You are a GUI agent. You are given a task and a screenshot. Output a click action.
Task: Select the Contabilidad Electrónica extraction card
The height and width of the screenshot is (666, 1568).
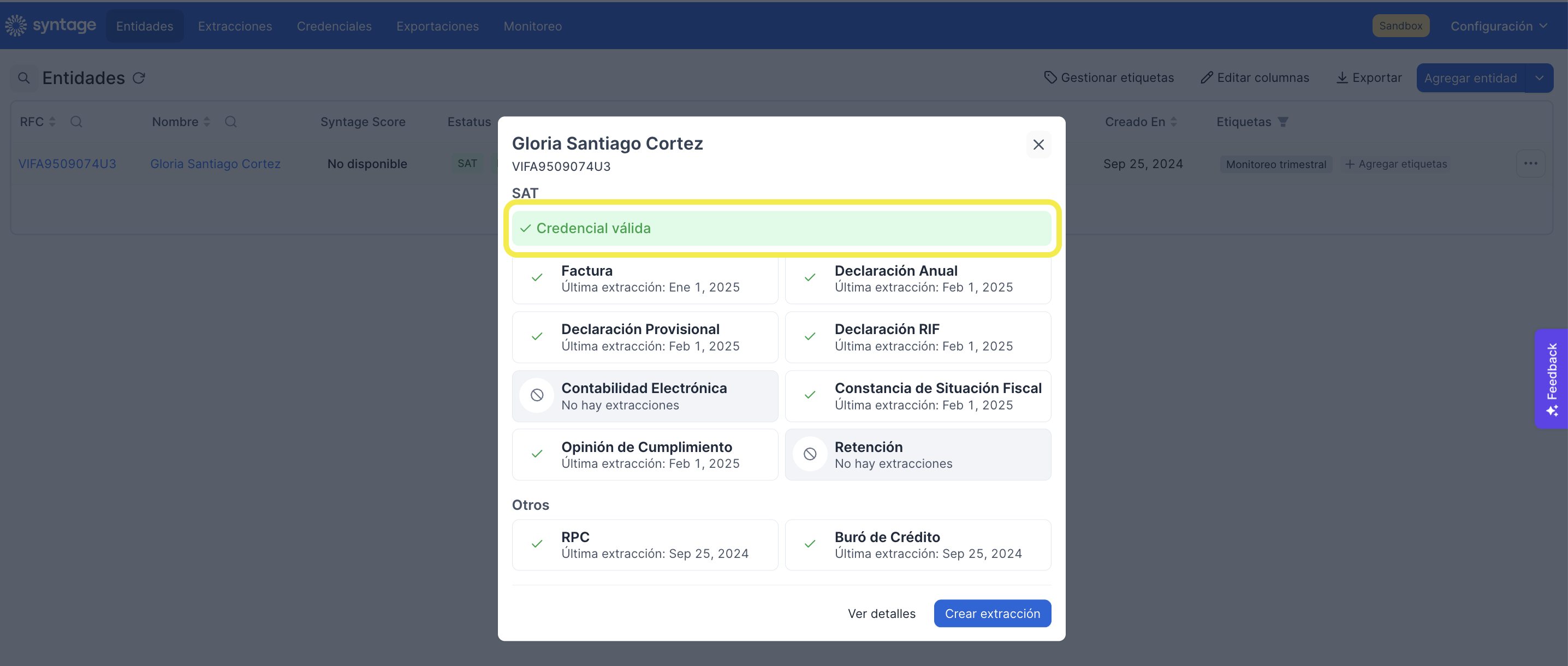[x=645, y=396]
